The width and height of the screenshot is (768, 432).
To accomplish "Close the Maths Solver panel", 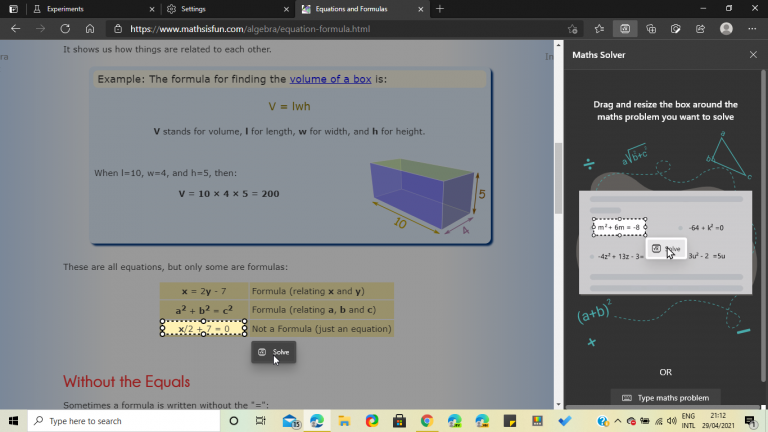I will pos(753,54).
